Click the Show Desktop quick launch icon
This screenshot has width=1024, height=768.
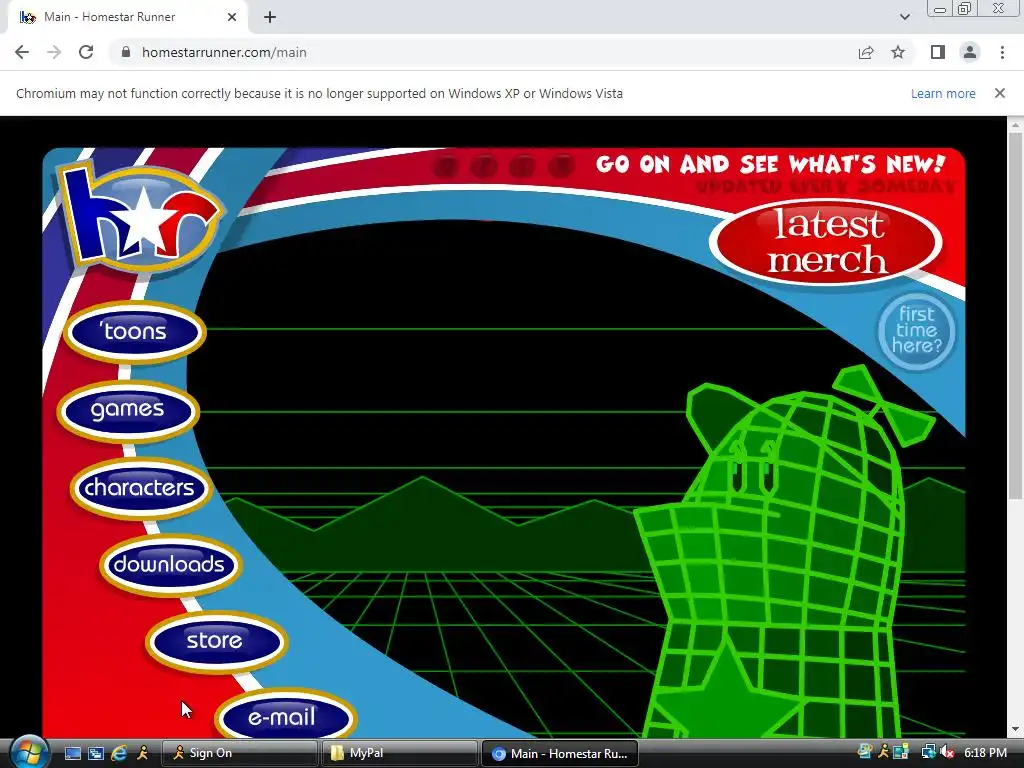(72, 753)
